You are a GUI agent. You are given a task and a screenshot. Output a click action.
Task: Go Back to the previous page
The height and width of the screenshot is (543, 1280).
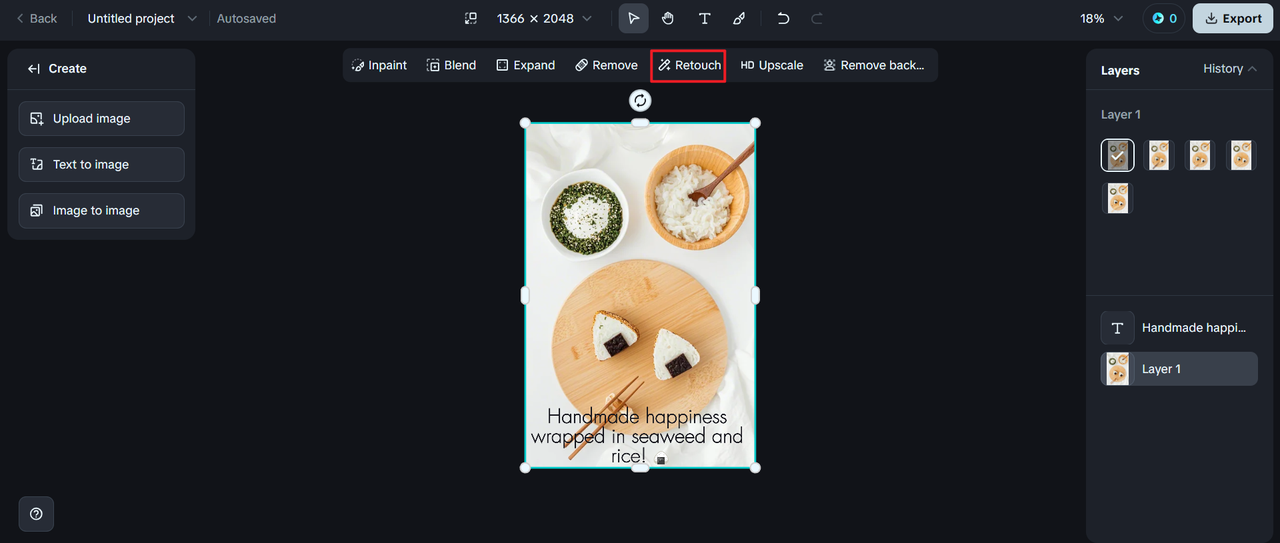coord(37,18)
